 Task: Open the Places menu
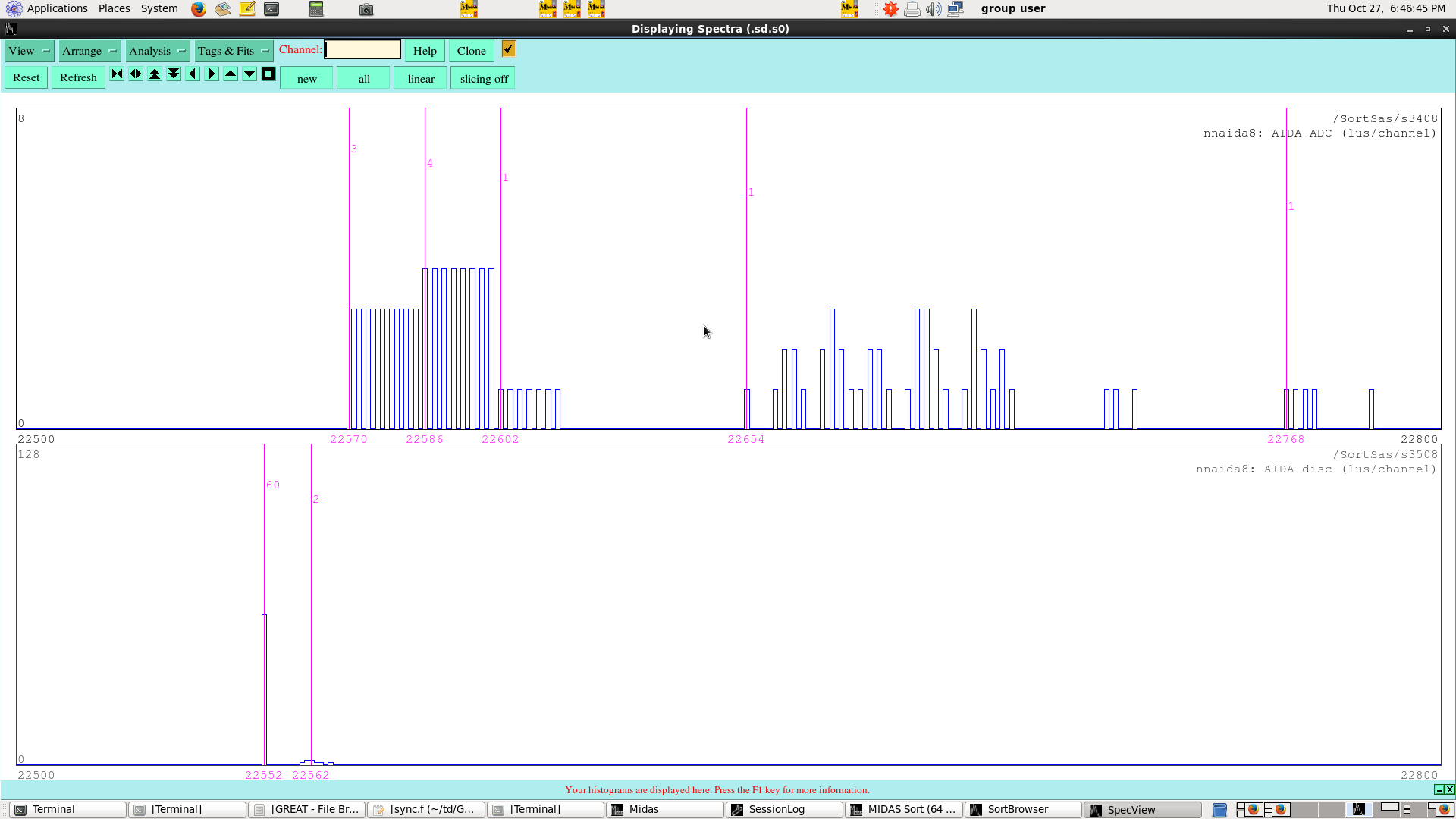pos(114,8)
